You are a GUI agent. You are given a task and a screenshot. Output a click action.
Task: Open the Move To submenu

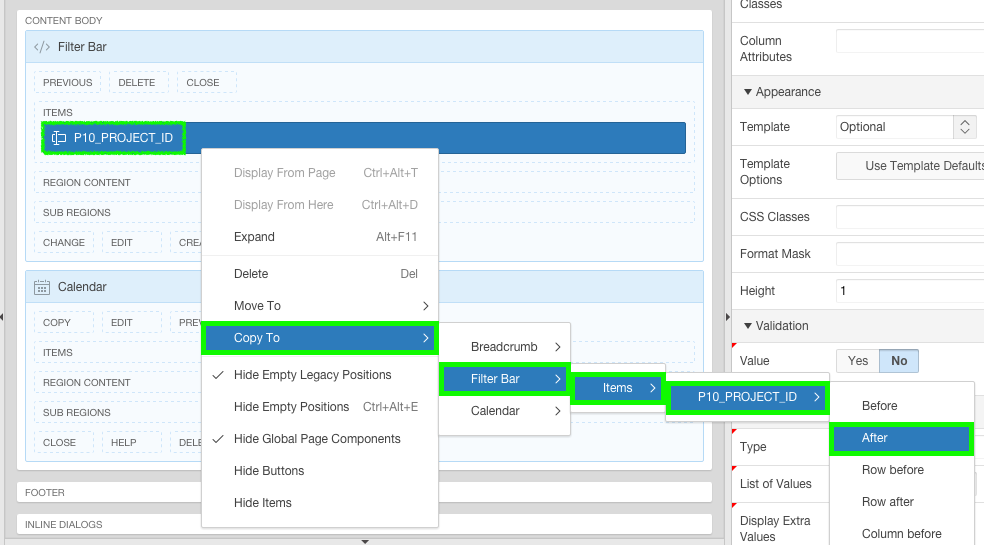pos(319,306)
